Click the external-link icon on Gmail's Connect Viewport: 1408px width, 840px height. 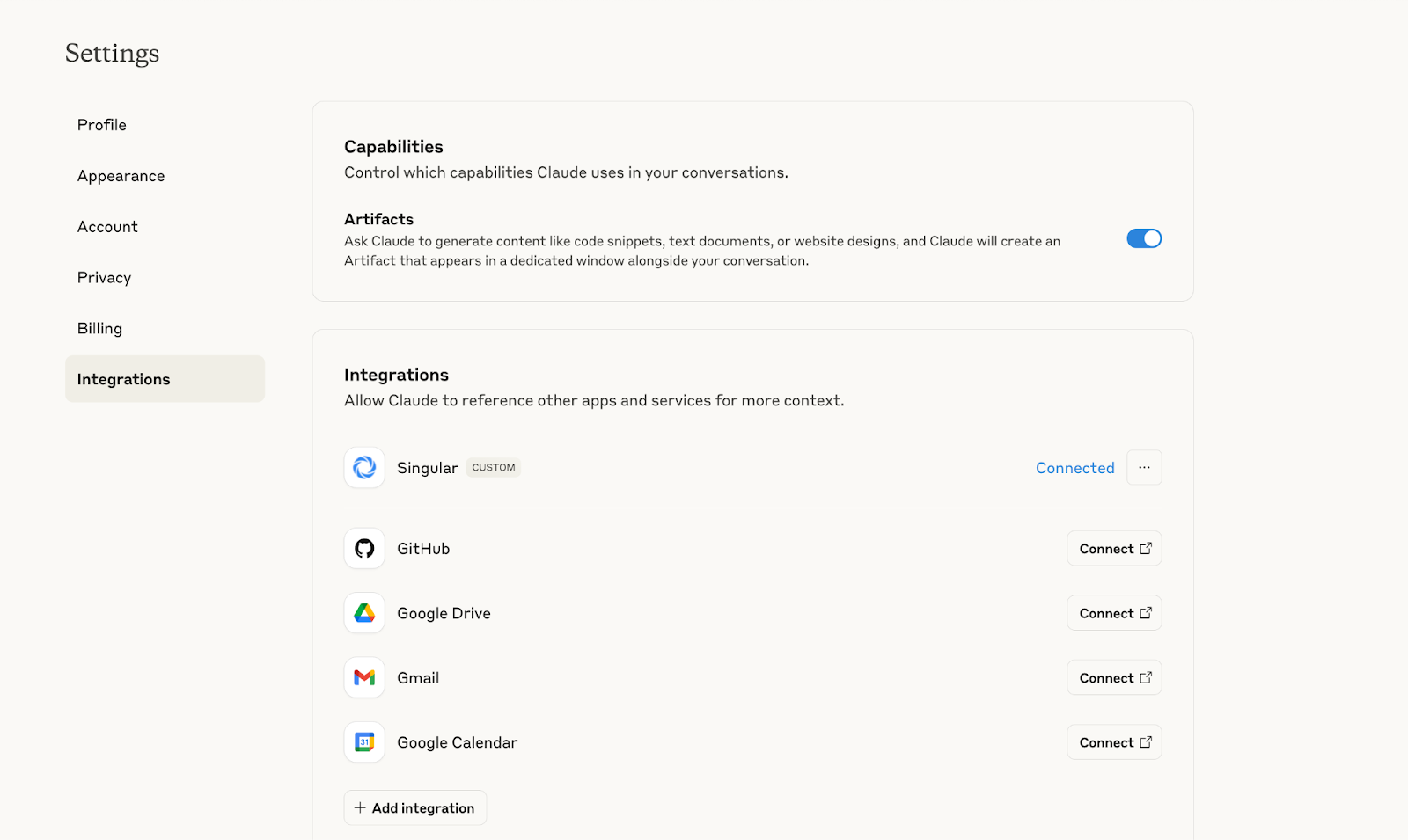[x=1146, y=678]
